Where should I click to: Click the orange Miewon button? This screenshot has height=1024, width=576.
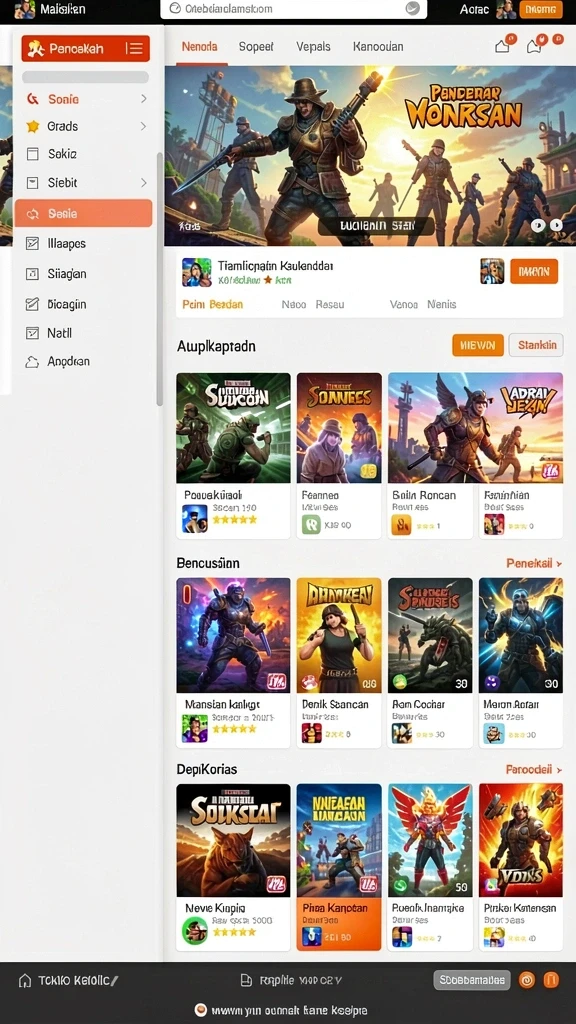point(477,345)
